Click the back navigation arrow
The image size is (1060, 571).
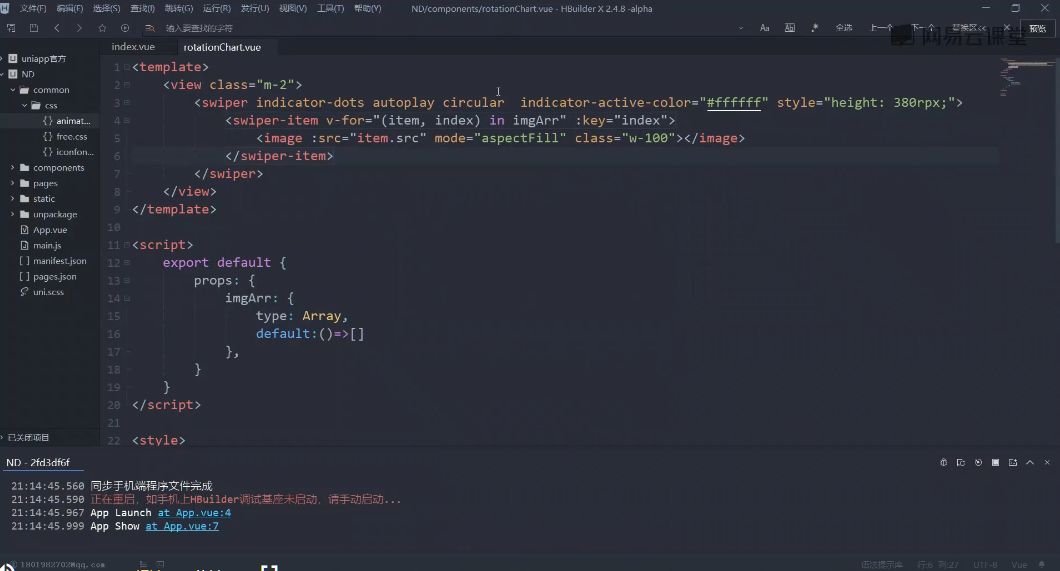[57, 28]
